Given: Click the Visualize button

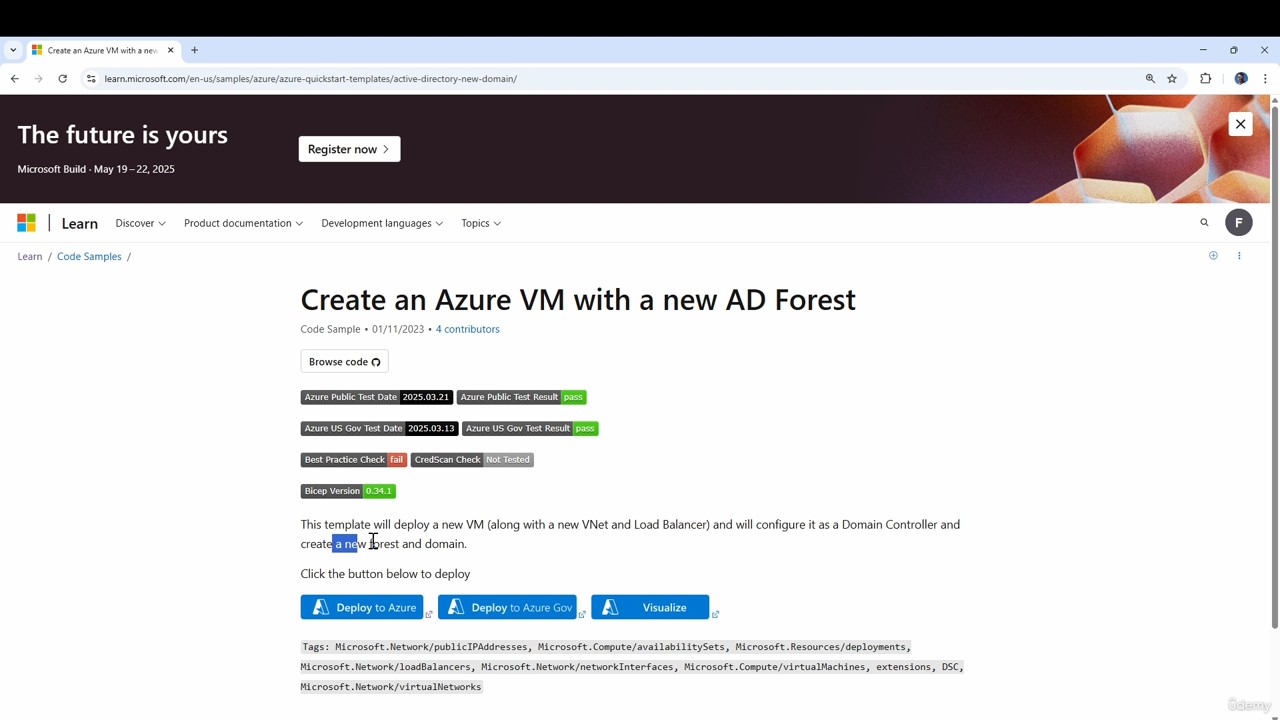Looking at the screenshot, I should coord(650,607).
